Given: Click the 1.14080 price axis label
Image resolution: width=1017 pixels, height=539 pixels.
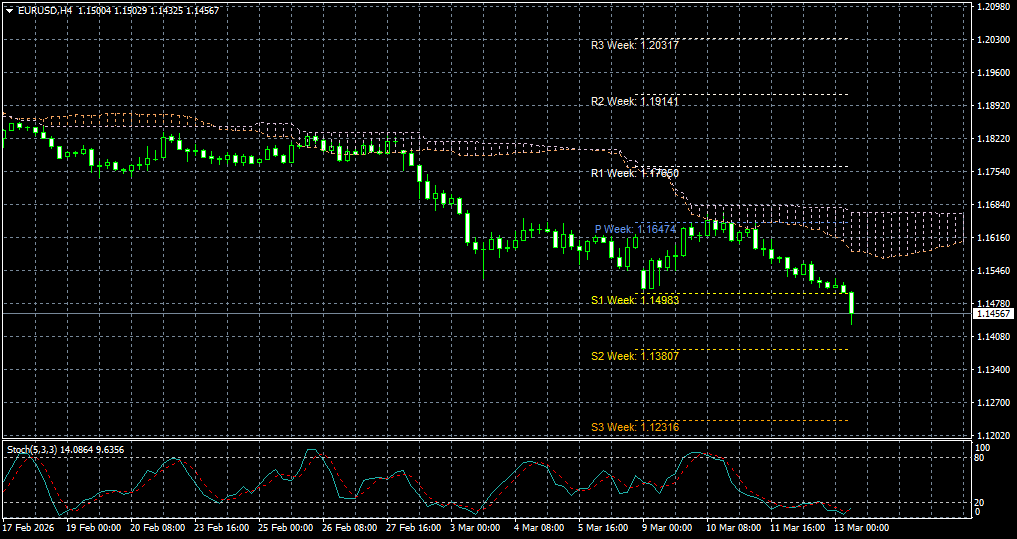Looking at the screenshot, I should [992, 337].
